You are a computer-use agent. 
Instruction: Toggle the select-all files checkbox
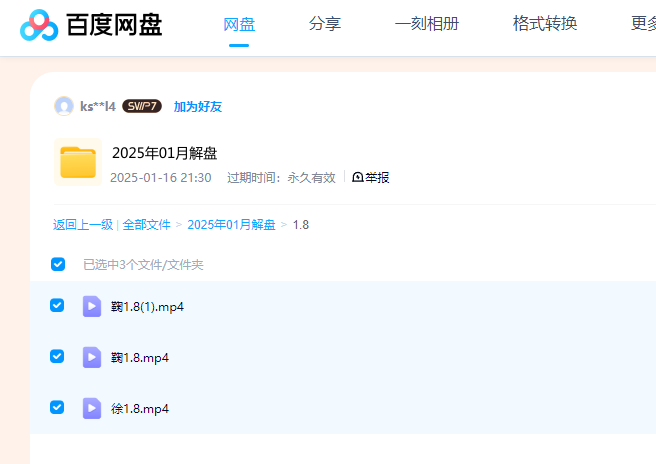(58, 264)
